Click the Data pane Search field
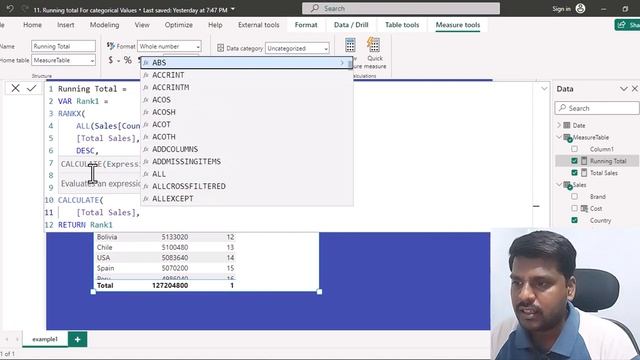The width and height of the screenshot is (640, 360). point(597,108)
